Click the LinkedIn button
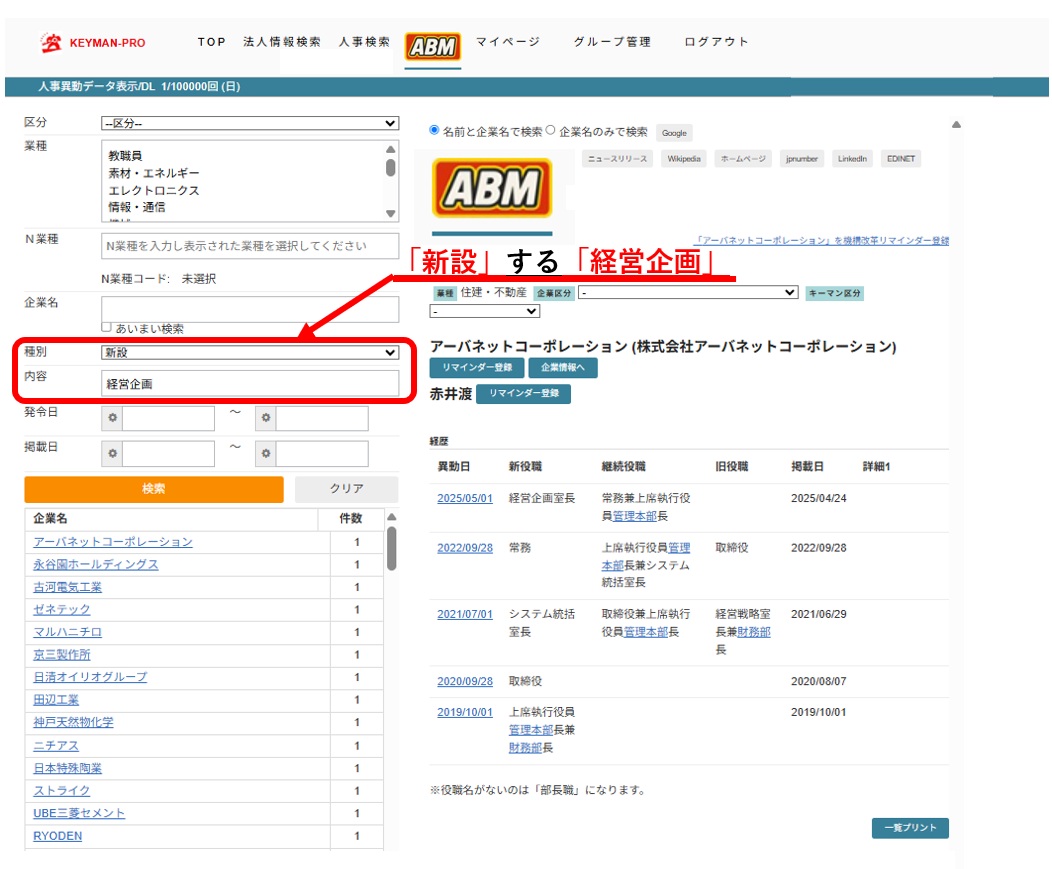Screen dimensions: 1052x869 point(852,159)
